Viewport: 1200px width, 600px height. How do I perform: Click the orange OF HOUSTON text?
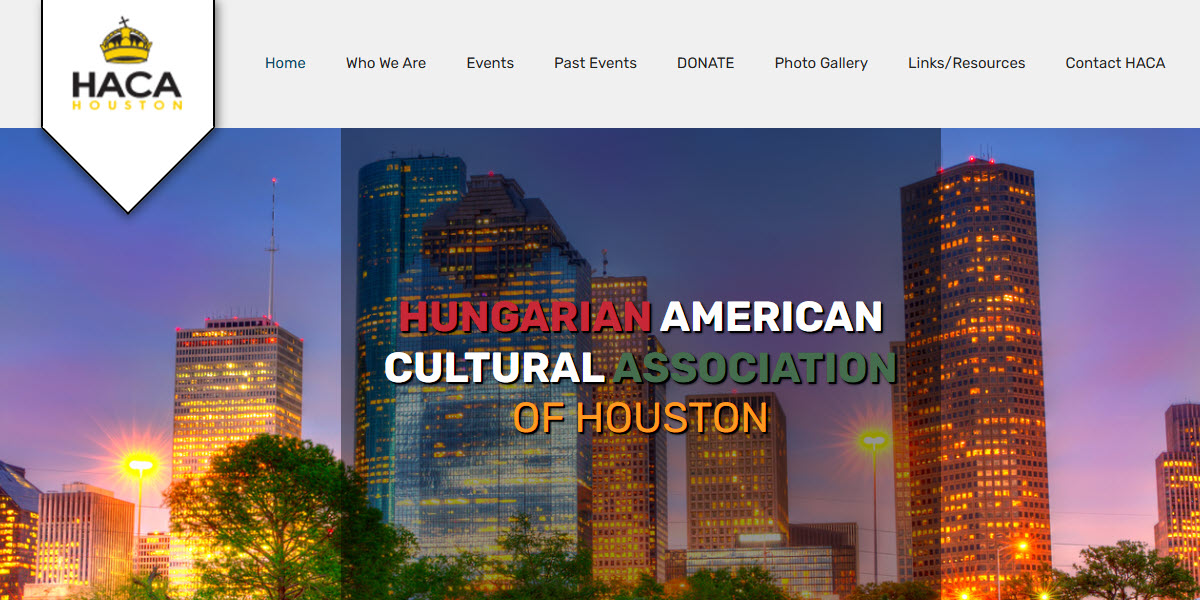pos(640,417)
